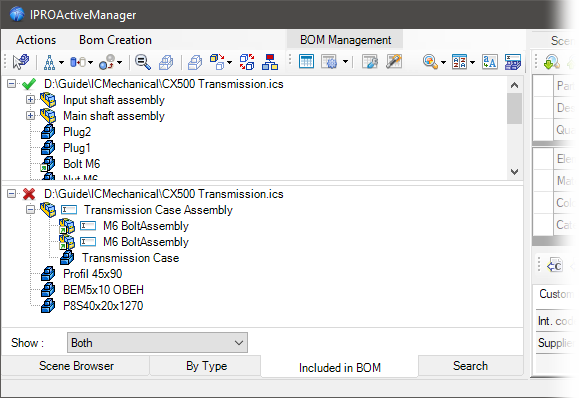Click the A-Z sort icon

[x=459, y=62]
